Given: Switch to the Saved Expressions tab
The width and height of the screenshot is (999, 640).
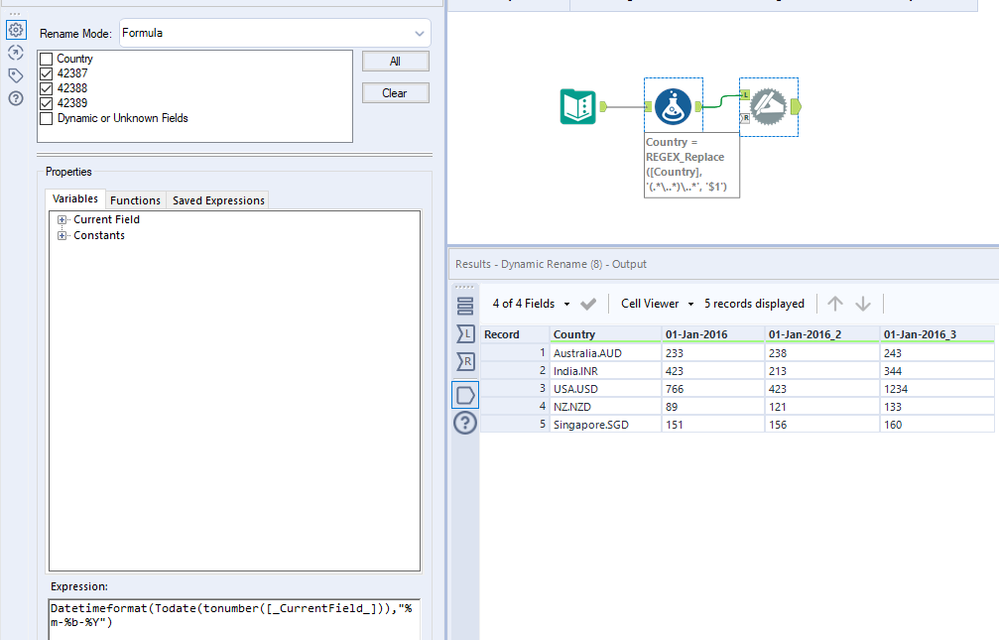Looking at the screenshot, I should 218,200.
